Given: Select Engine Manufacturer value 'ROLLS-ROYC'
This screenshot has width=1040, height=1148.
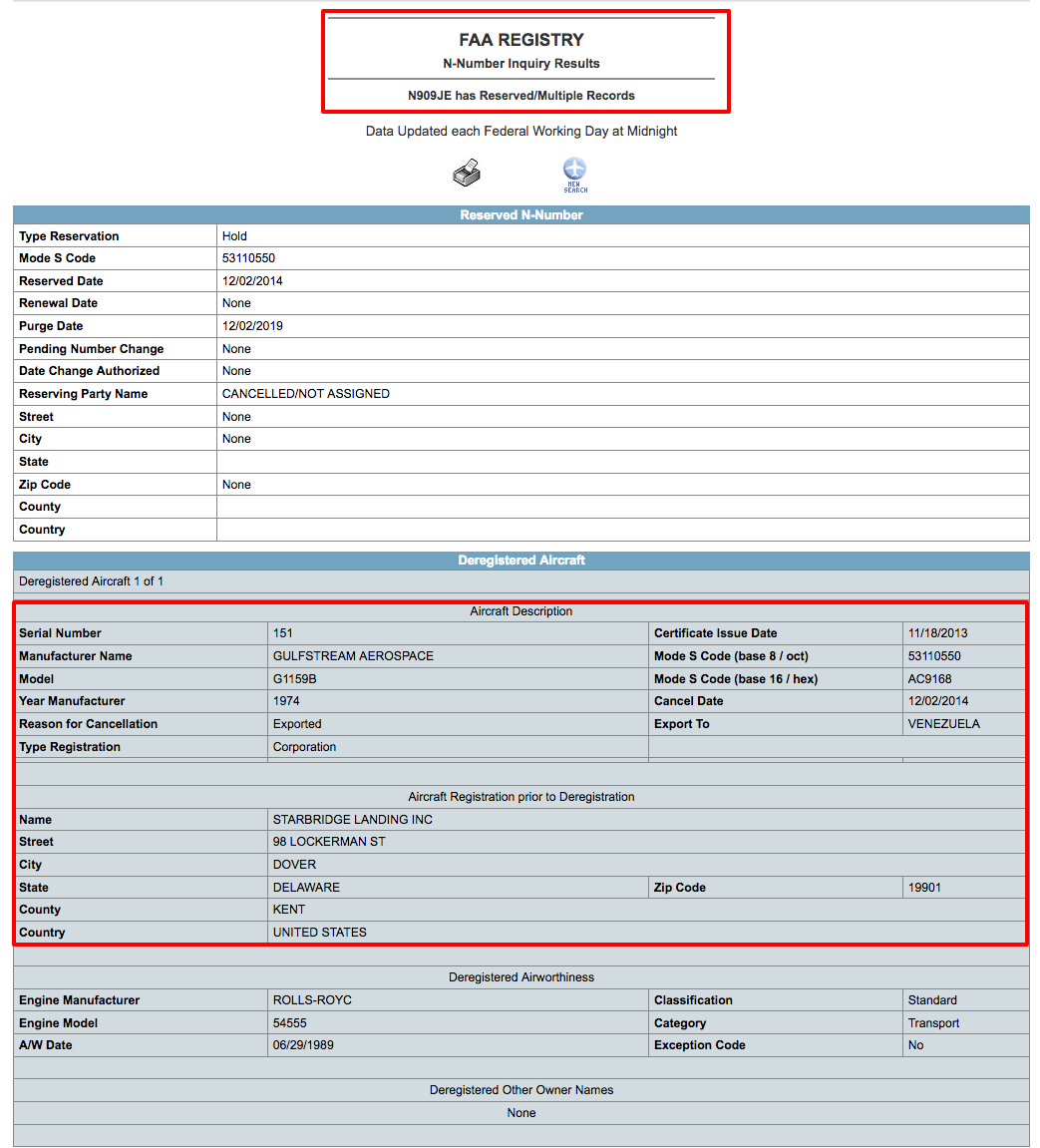Looking at the screenshot, I should click(x=312, y=1000).
